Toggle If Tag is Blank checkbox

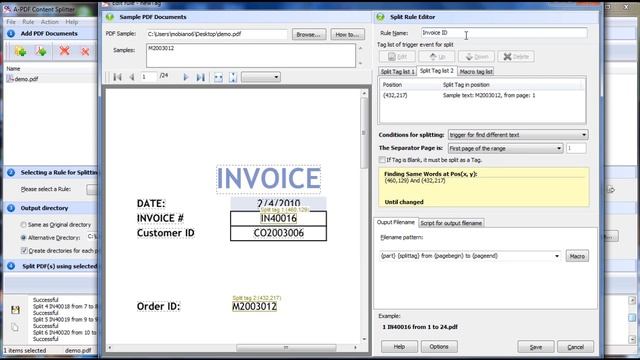(382, 160)
